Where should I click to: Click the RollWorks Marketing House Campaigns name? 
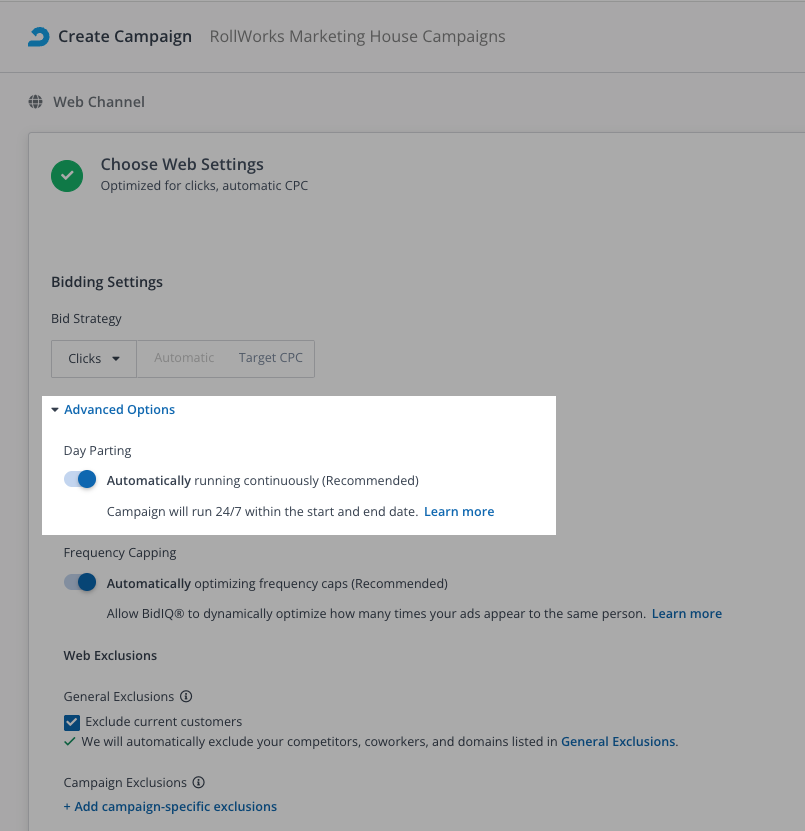tap(357, 37)
